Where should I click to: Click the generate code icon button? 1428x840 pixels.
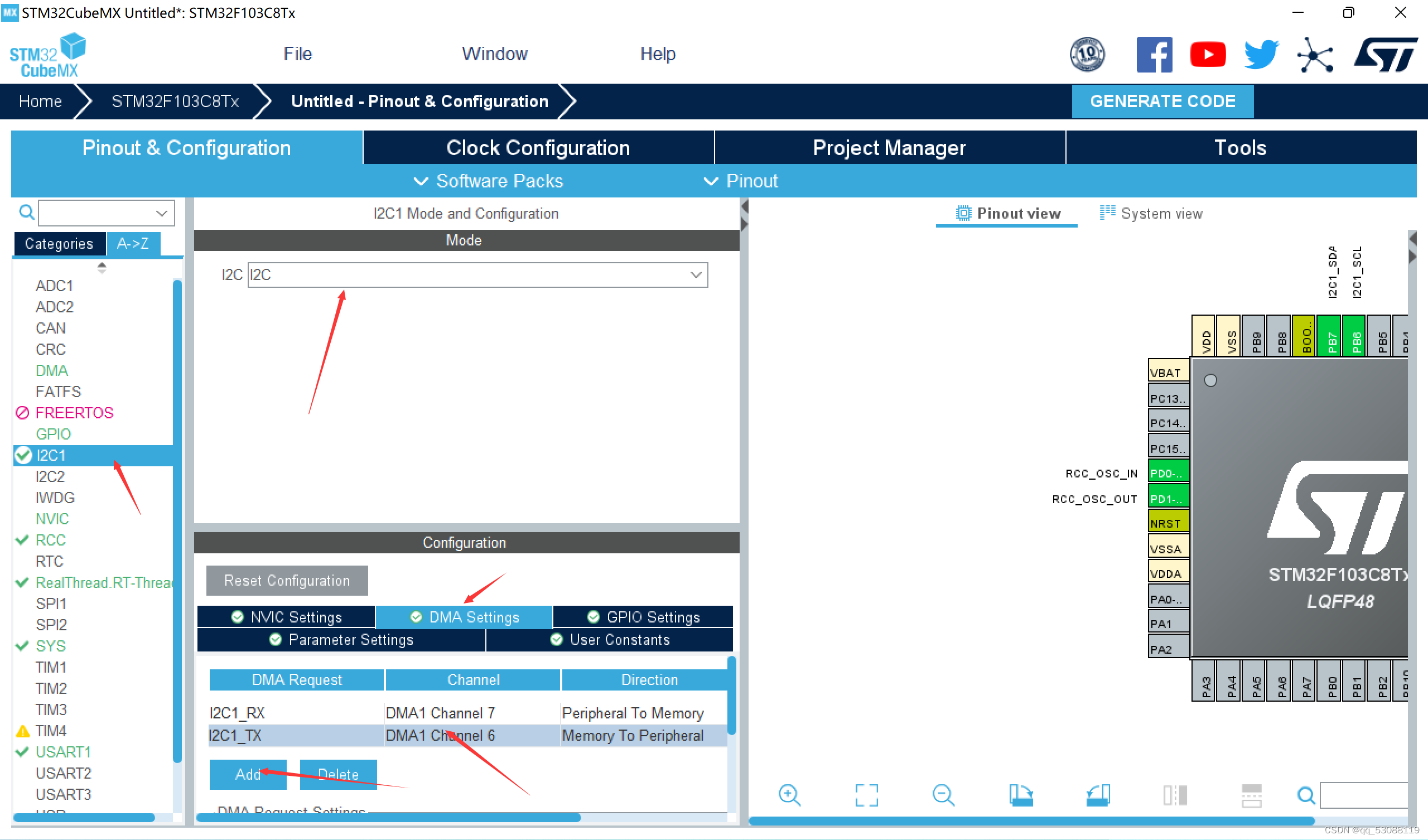tap(1163, 100)
